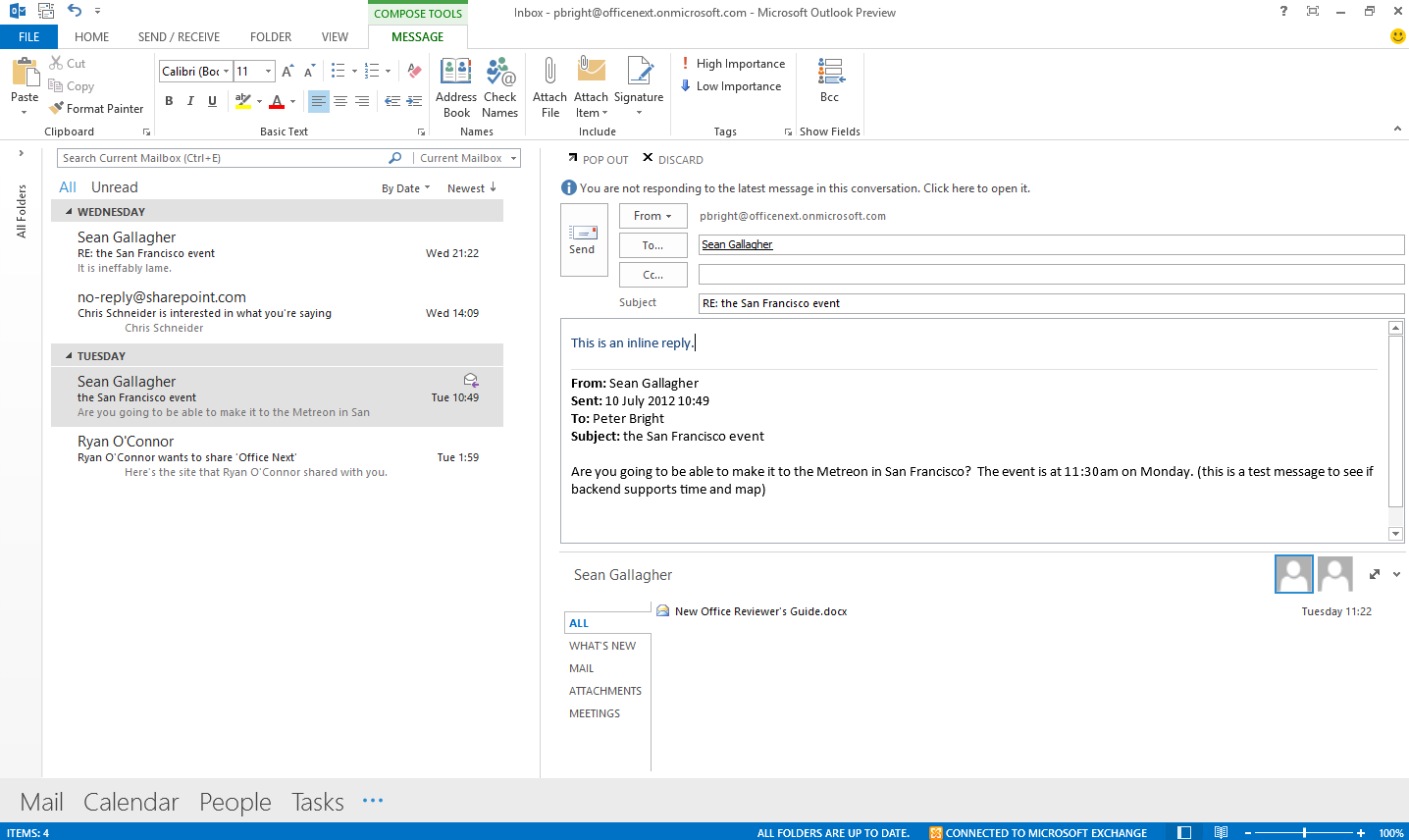The height and width of the screenshot is (840, 1409).
Task: Click the Bcc icon in Show Fields
Action: [829, 79]
